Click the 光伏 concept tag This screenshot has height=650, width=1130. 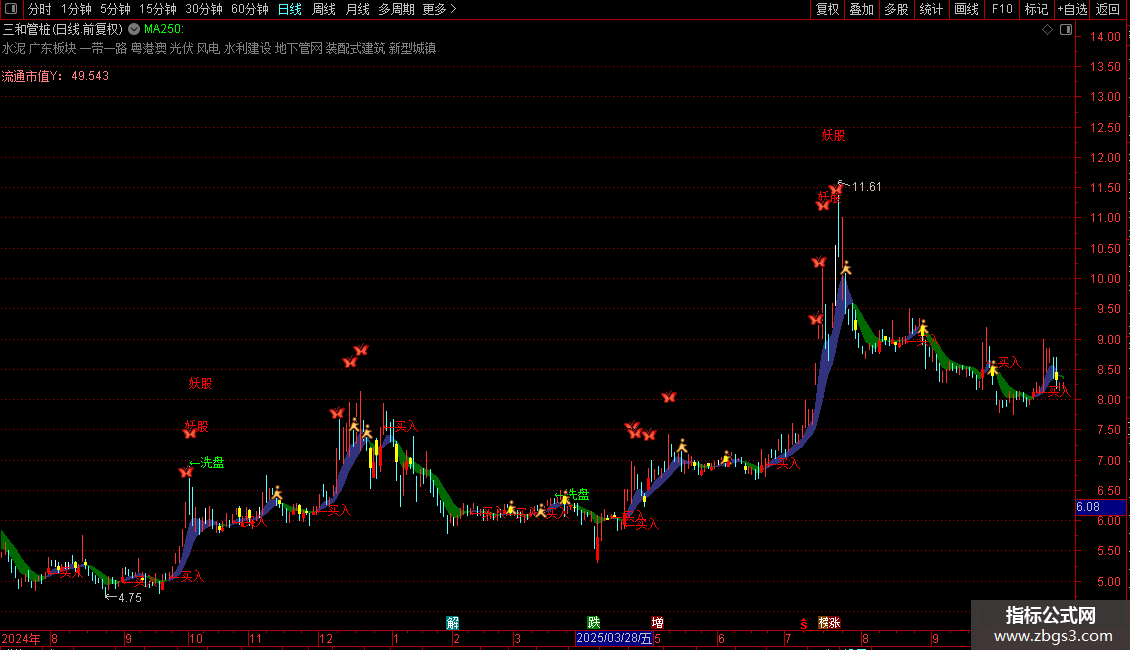coord(182,48)
